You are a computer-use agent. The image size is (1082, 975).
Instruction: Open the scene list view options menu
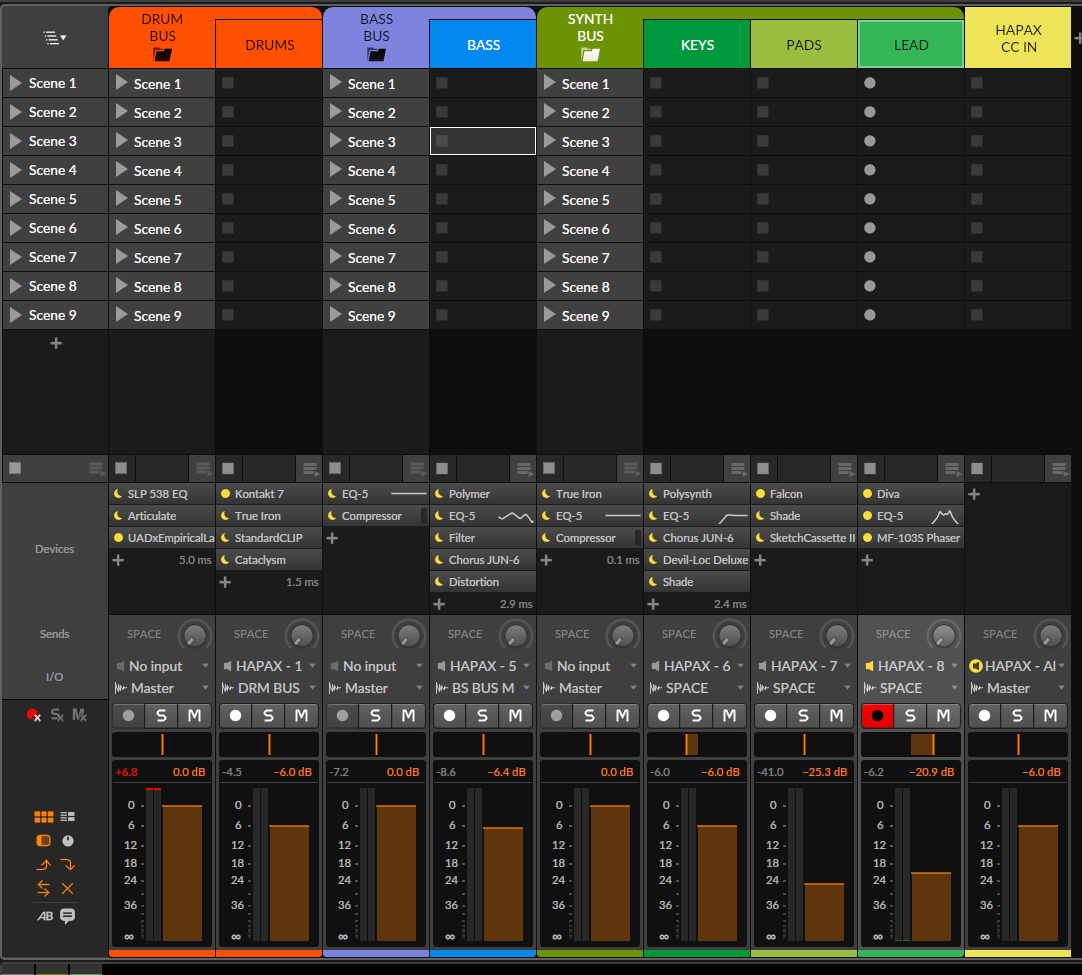[55, 37]
